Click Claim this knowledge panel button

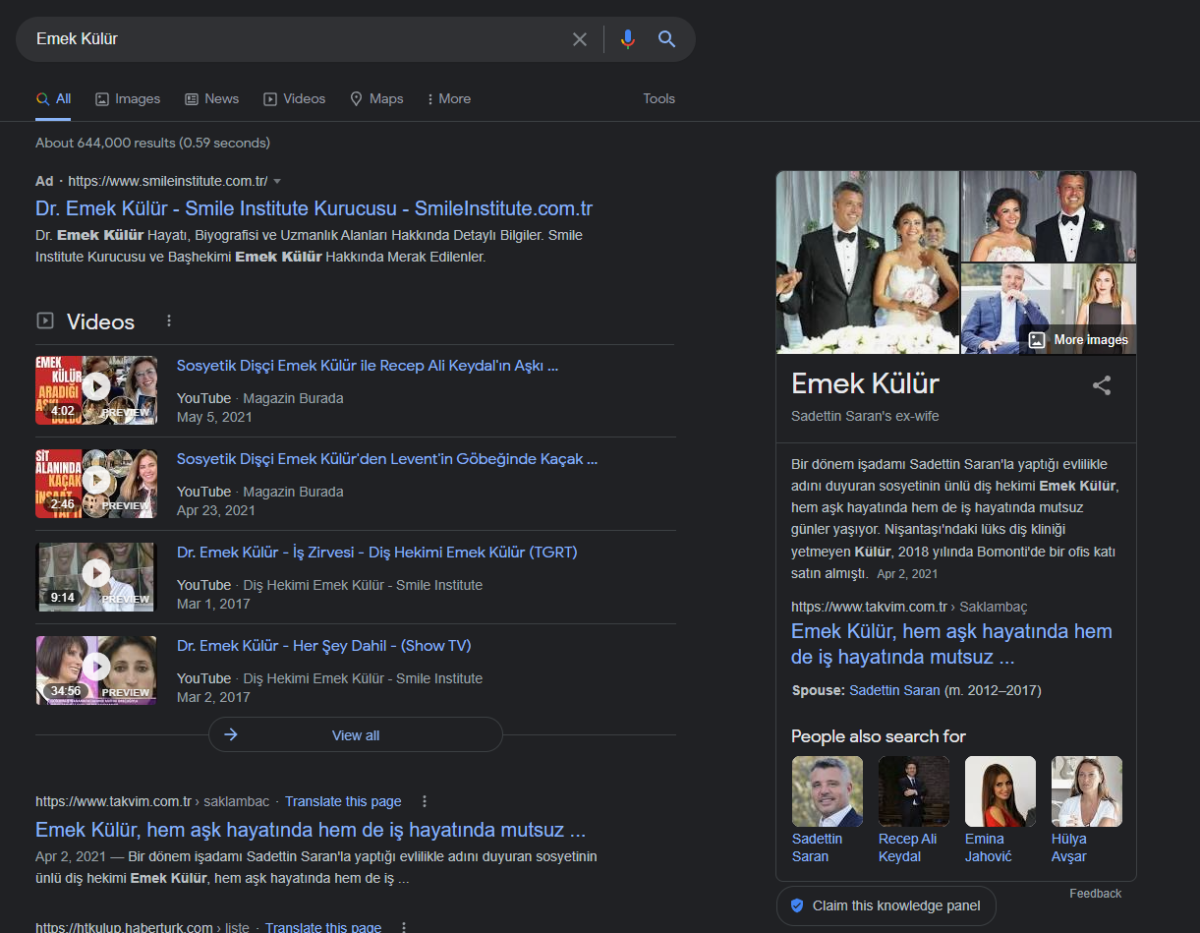pos(886,906)
